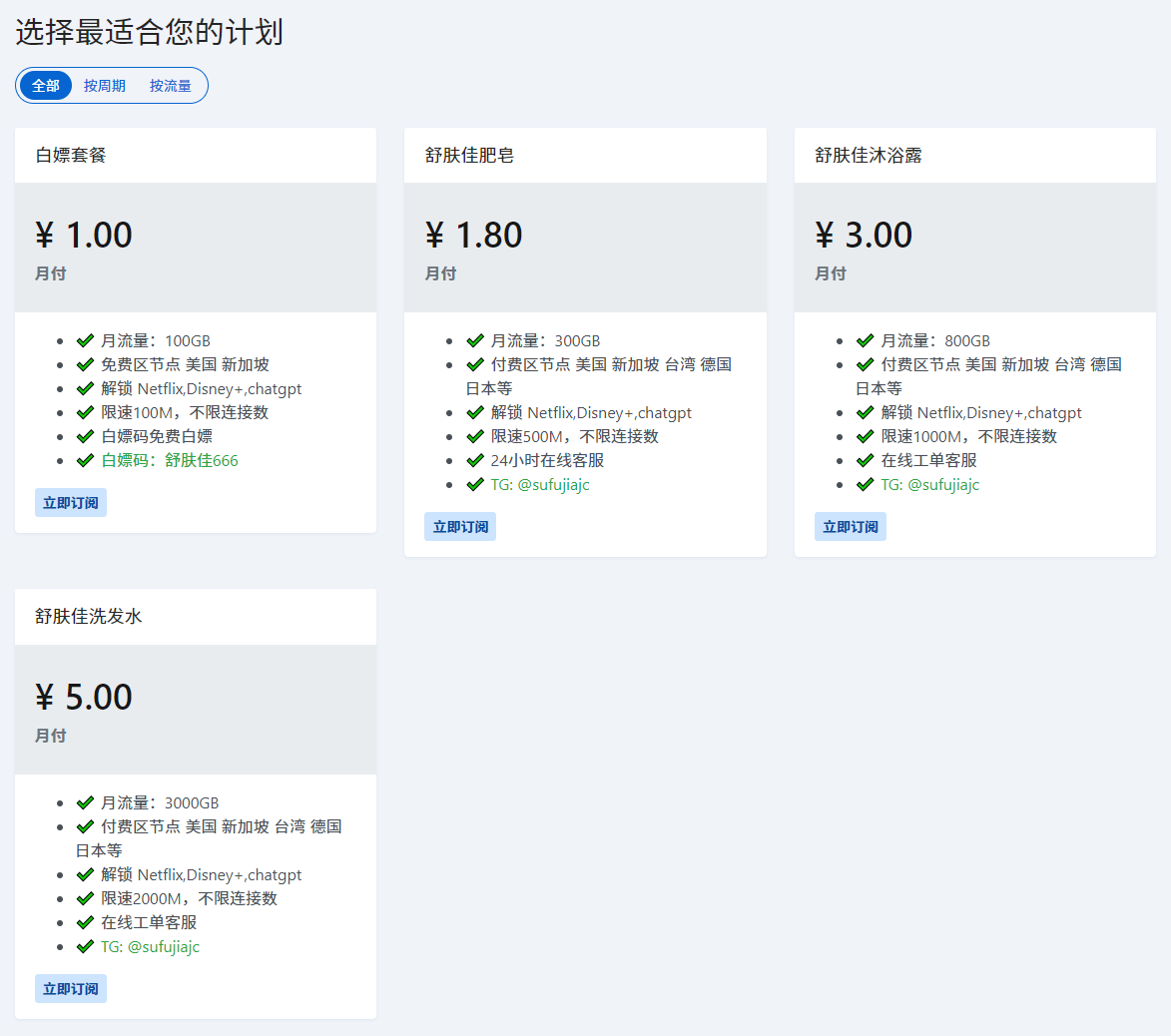Click the checkmark icon beside 月流量：800GB

pyautogui.click(x=865, y=341)
